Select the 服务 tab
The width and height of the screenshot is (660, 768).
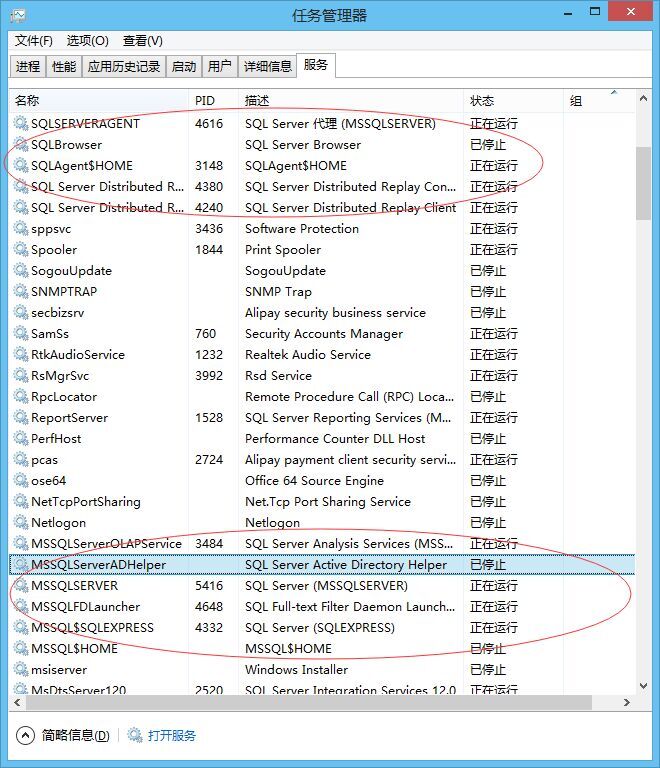click(316, 65)
